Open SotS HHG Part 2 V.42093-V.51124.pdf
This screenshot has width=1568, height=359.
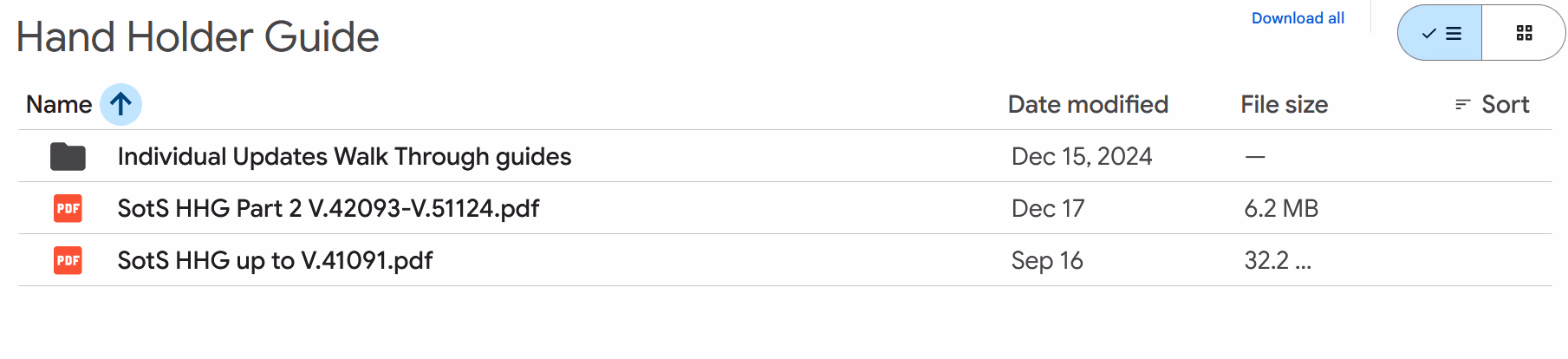point(328,209)
